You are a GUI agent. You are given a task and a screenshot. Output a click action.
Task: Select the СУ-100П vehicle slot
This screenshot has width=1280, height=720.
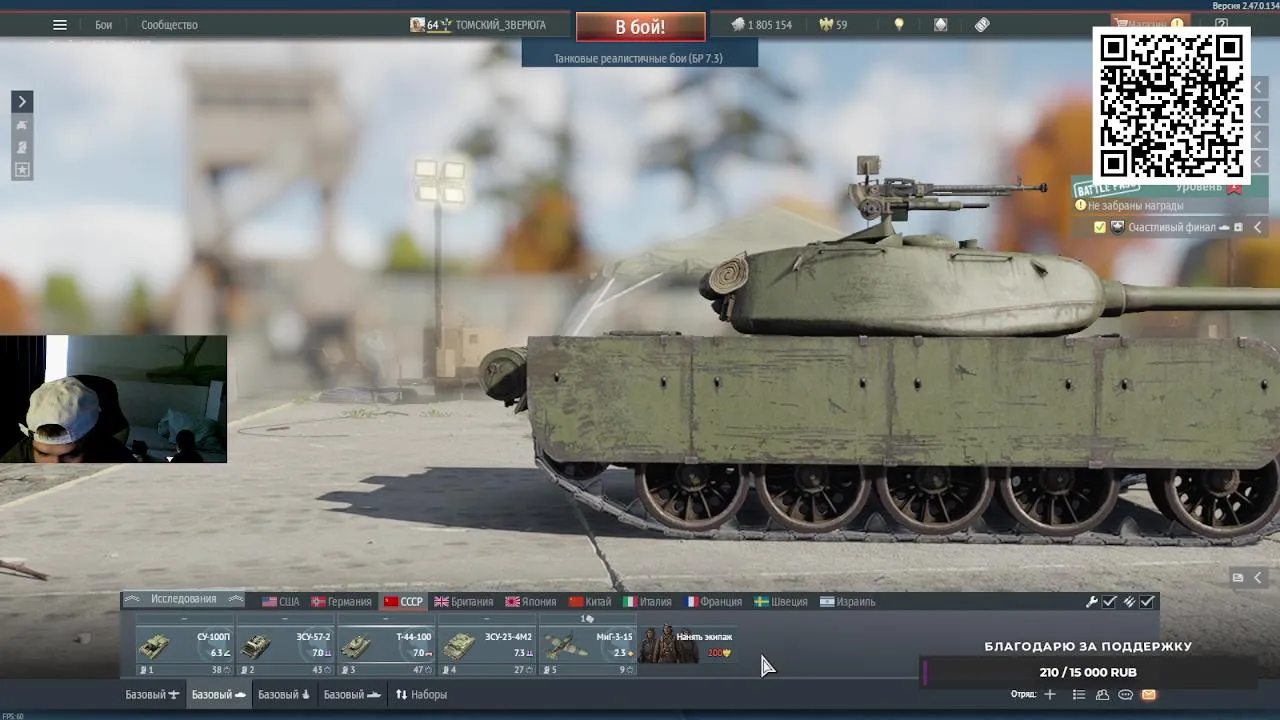[x=184, y=647]
